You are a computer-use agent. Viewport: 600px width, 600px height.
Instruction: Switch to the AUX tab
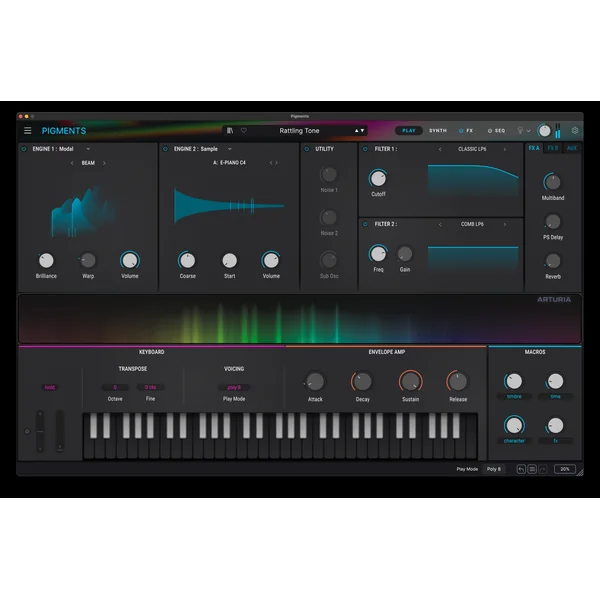click(572, 148)
